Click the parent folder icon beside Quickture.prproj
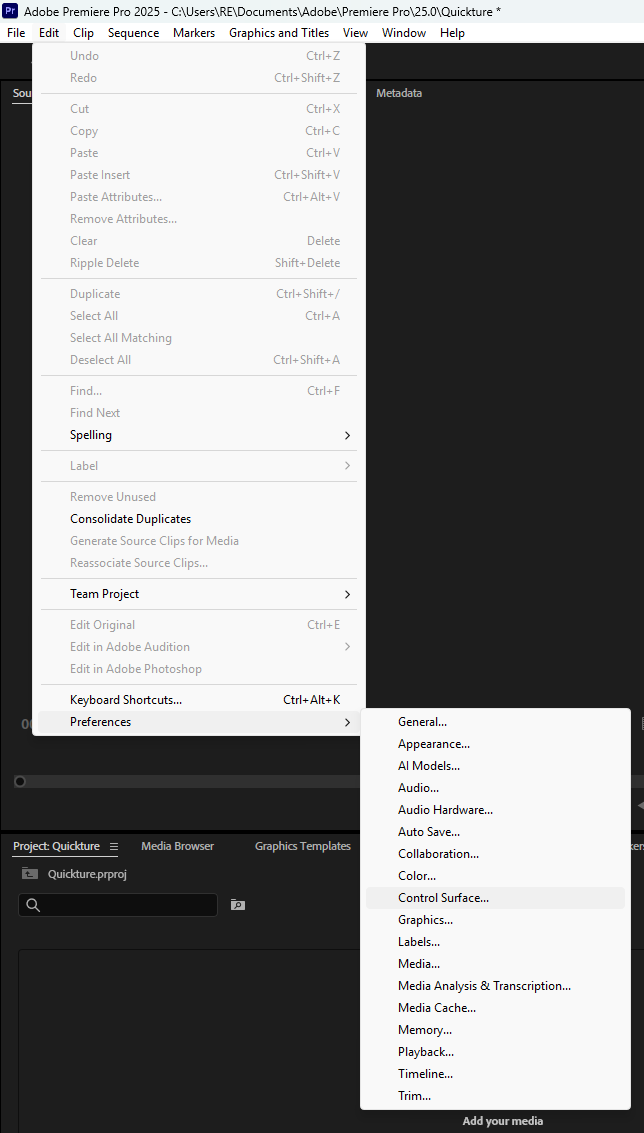This screenshot has height=1133, width=644. 30,873
